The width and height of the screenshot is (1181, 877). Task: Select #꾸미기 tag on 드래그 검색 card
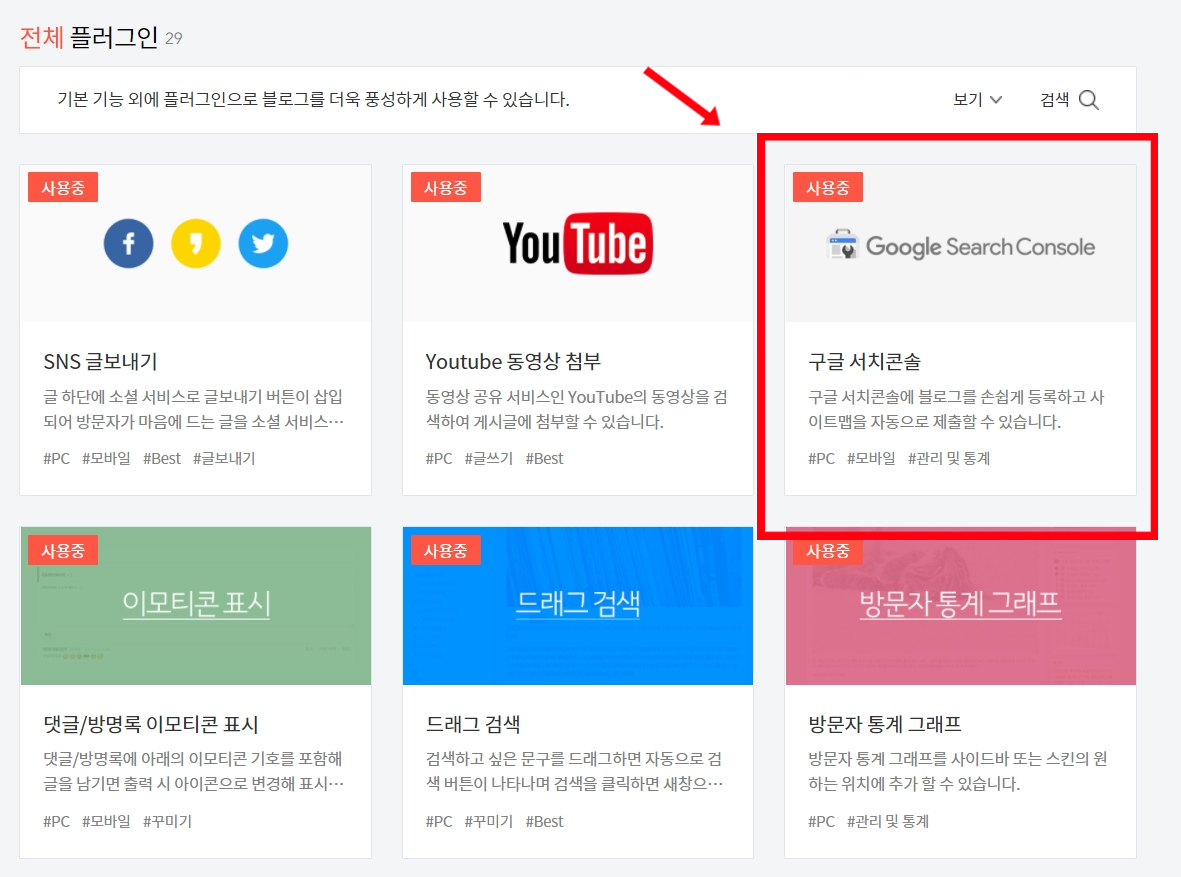click(488, 821)
